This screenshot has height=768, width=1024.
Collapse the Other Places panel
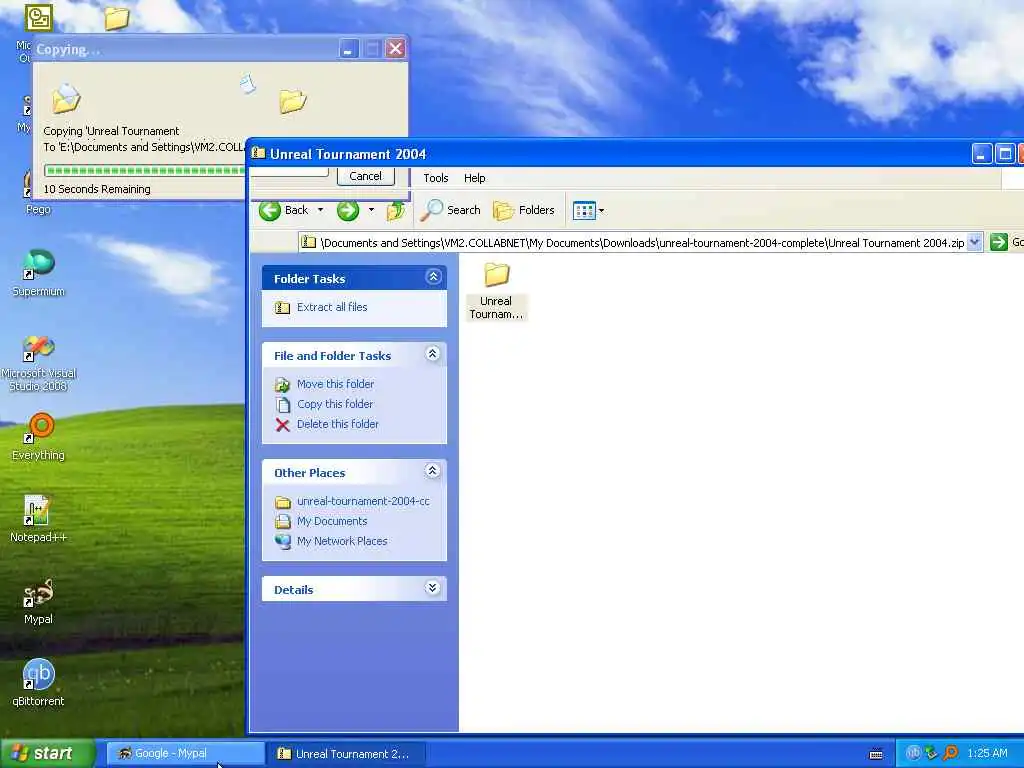(x=432, y=471)
